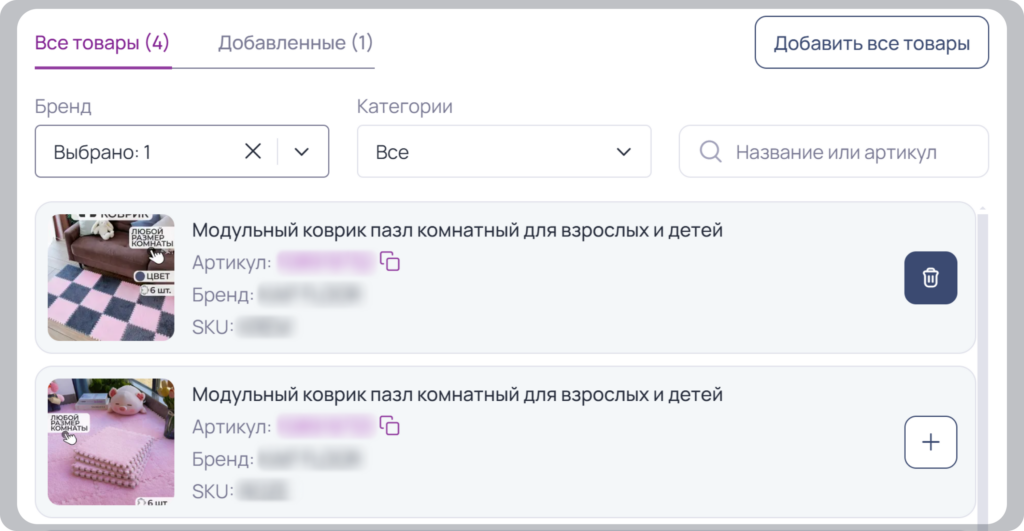The image size is (1024, 531).
Task: Click the blurred Артикул value of first product
Action: tap(325, 262)
